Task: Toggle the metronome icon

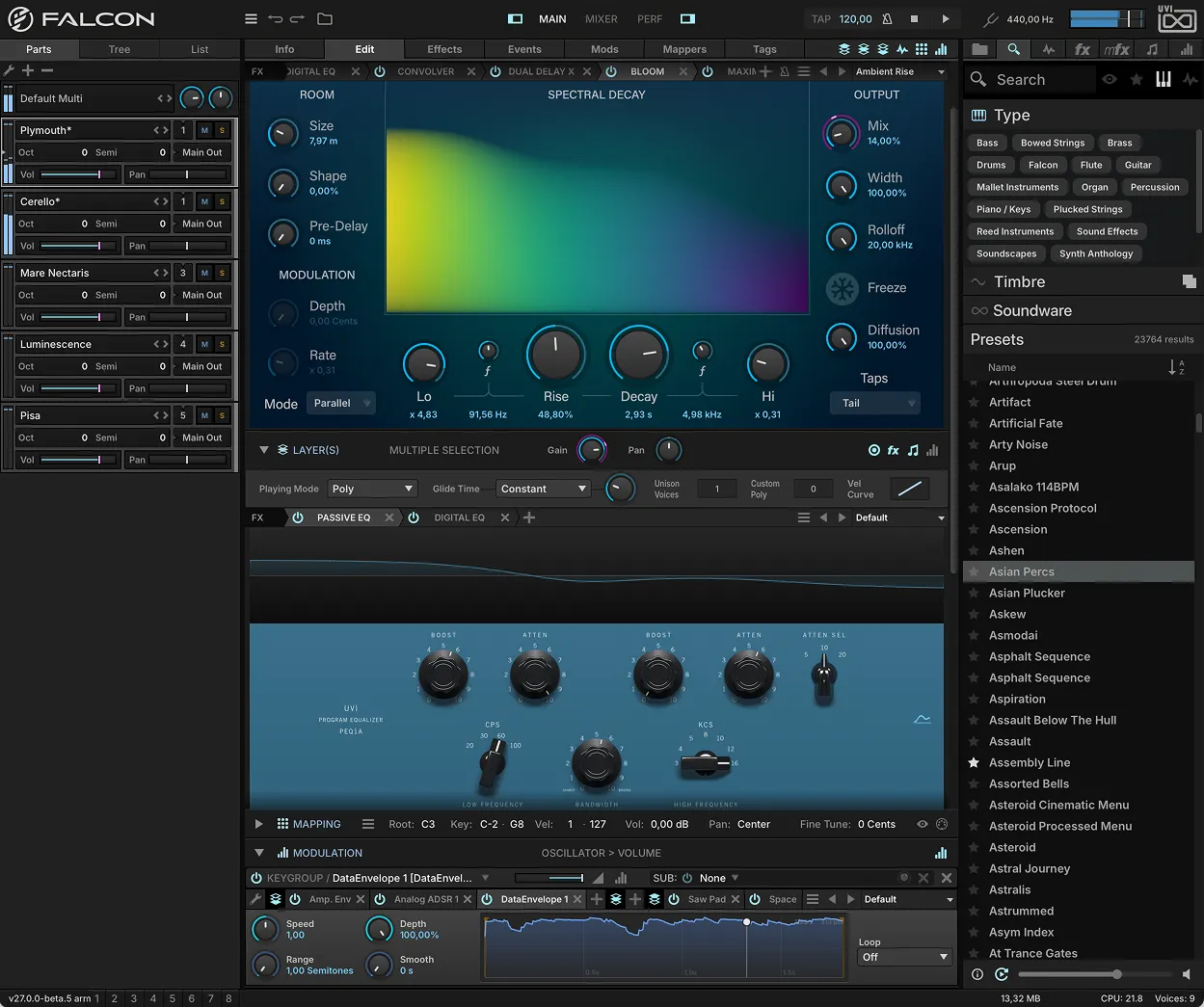Action: pyautogui.click(x=887, y=18)
